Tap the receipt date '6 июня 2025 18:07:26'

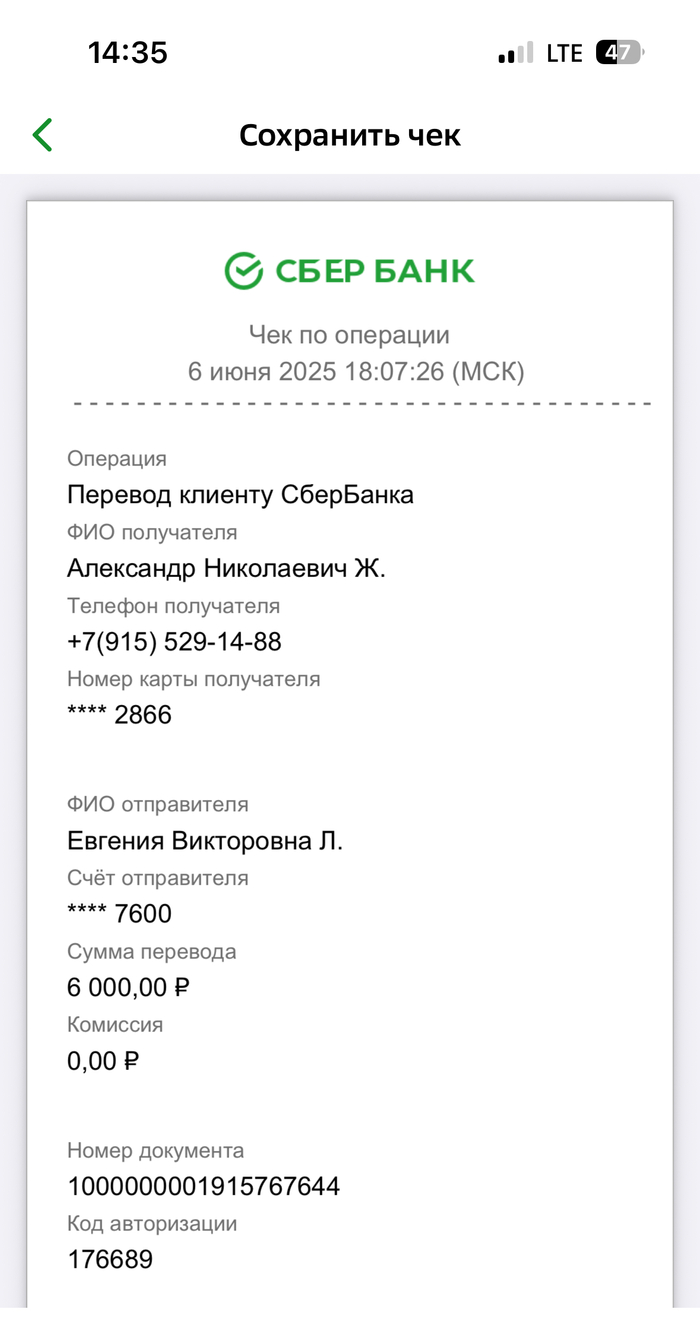[x=356, y=372]
